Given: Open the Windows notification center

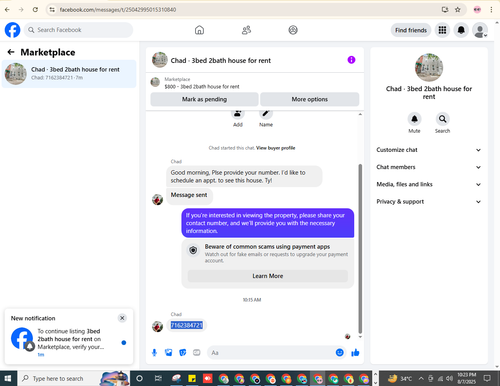Looking at the screenshot, I should coord(487,378).
